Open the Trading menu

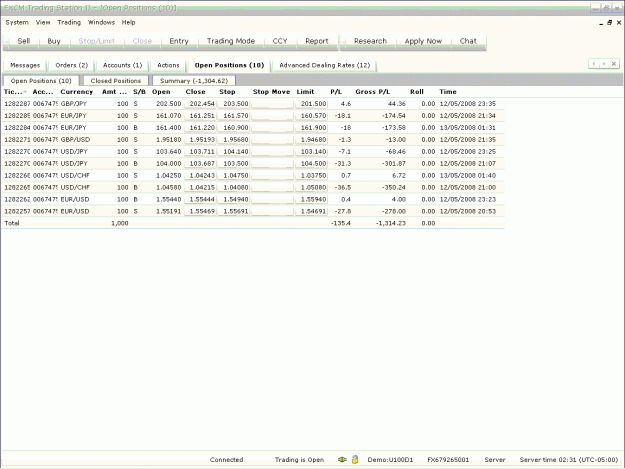pos(69,22)
